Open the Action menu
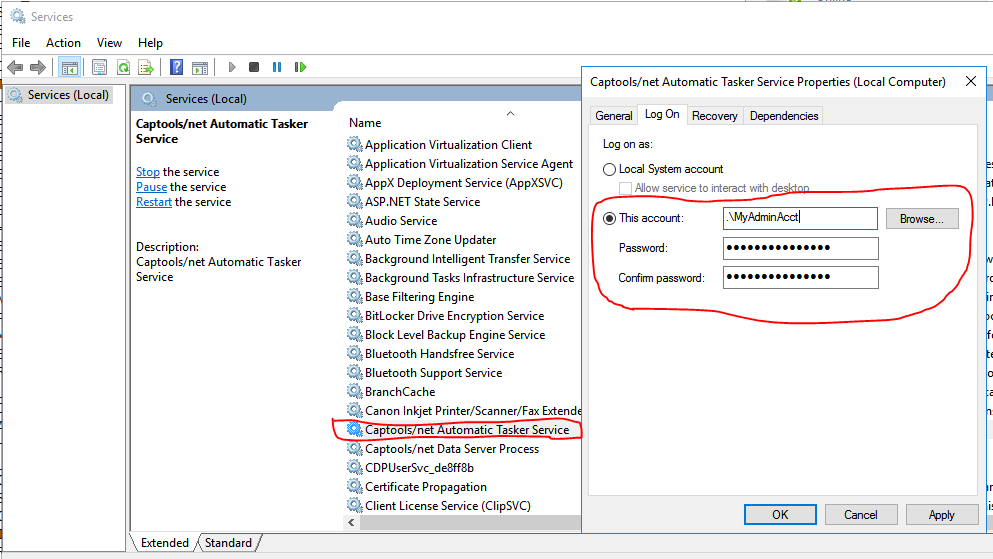 [63, 43]
